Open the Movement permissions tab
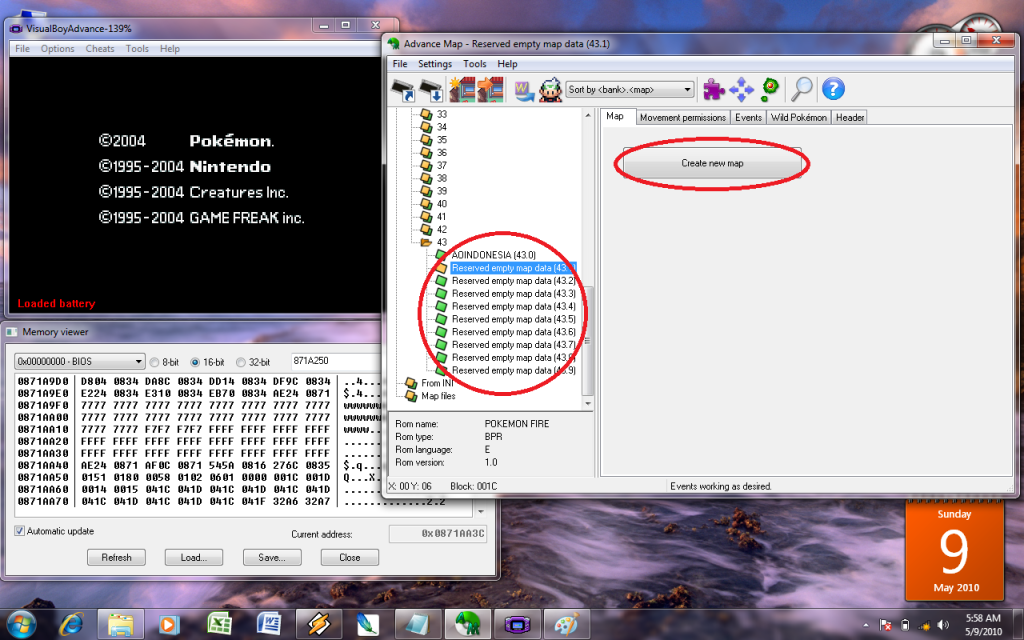Viewport: 1024px width, 640px height. (682, 118)
